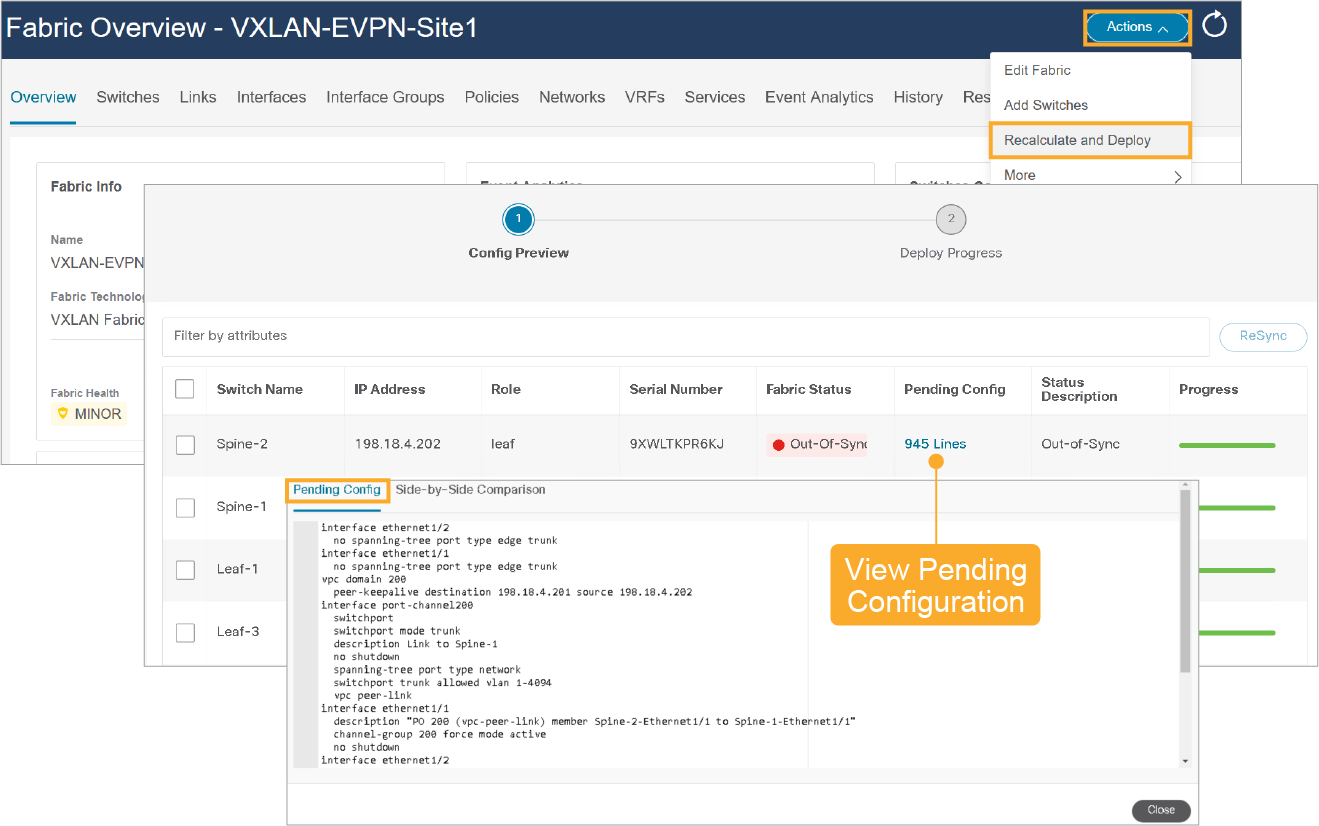Focus the Filter by attributes field
Screen dimensions: 1319x826
pyautogui.click(x=686, y=336)
